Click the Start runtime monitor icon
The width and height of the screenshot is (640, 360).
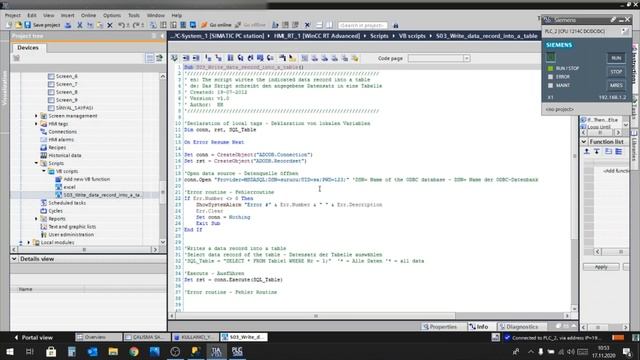(x=193, y=25)
